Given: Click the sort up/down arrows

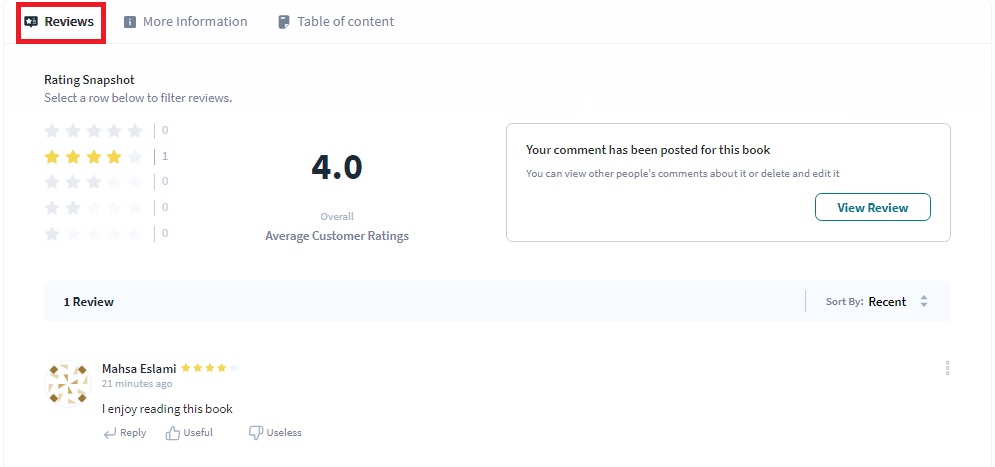Looking at the screenshot, I should point(924,302).
